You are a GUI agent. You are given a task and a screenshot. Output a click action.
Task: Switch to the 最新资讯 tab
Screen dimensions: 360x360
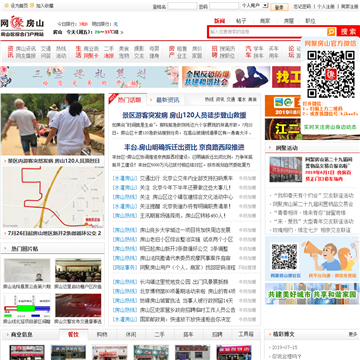click(x=167, y=100)
